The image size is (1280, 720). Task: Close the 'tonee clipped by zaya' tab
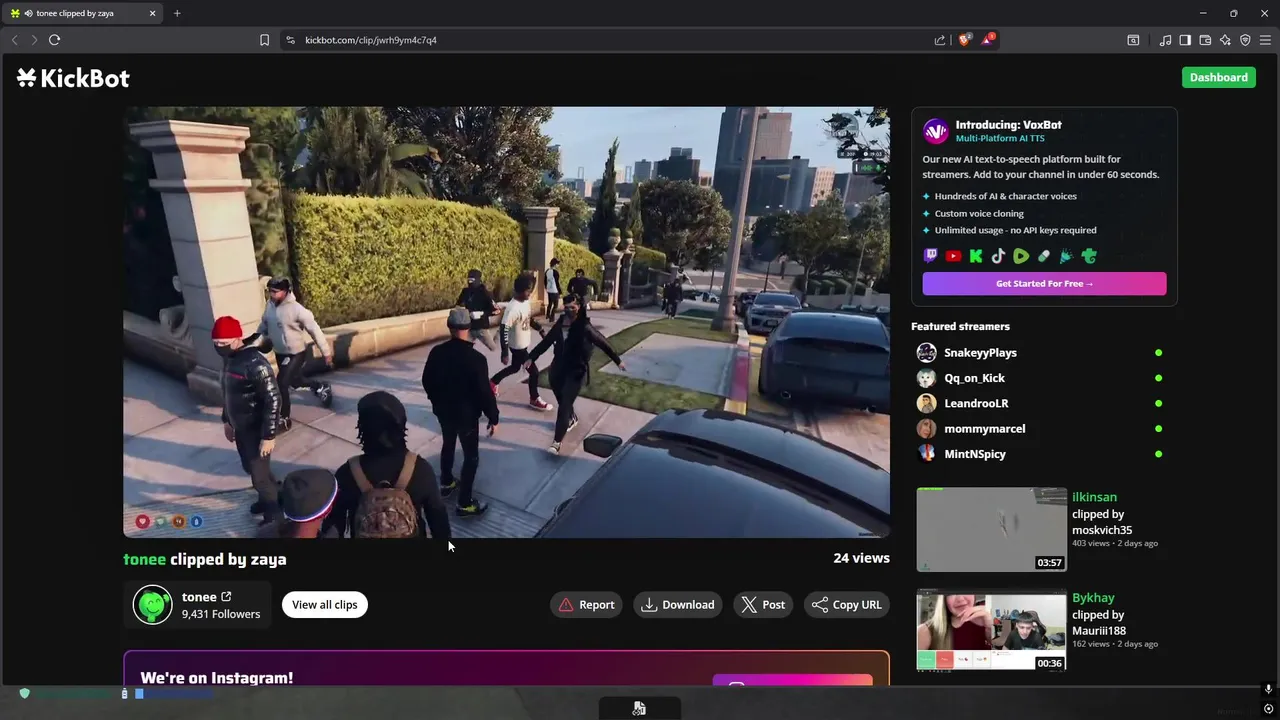pos(152,13)
